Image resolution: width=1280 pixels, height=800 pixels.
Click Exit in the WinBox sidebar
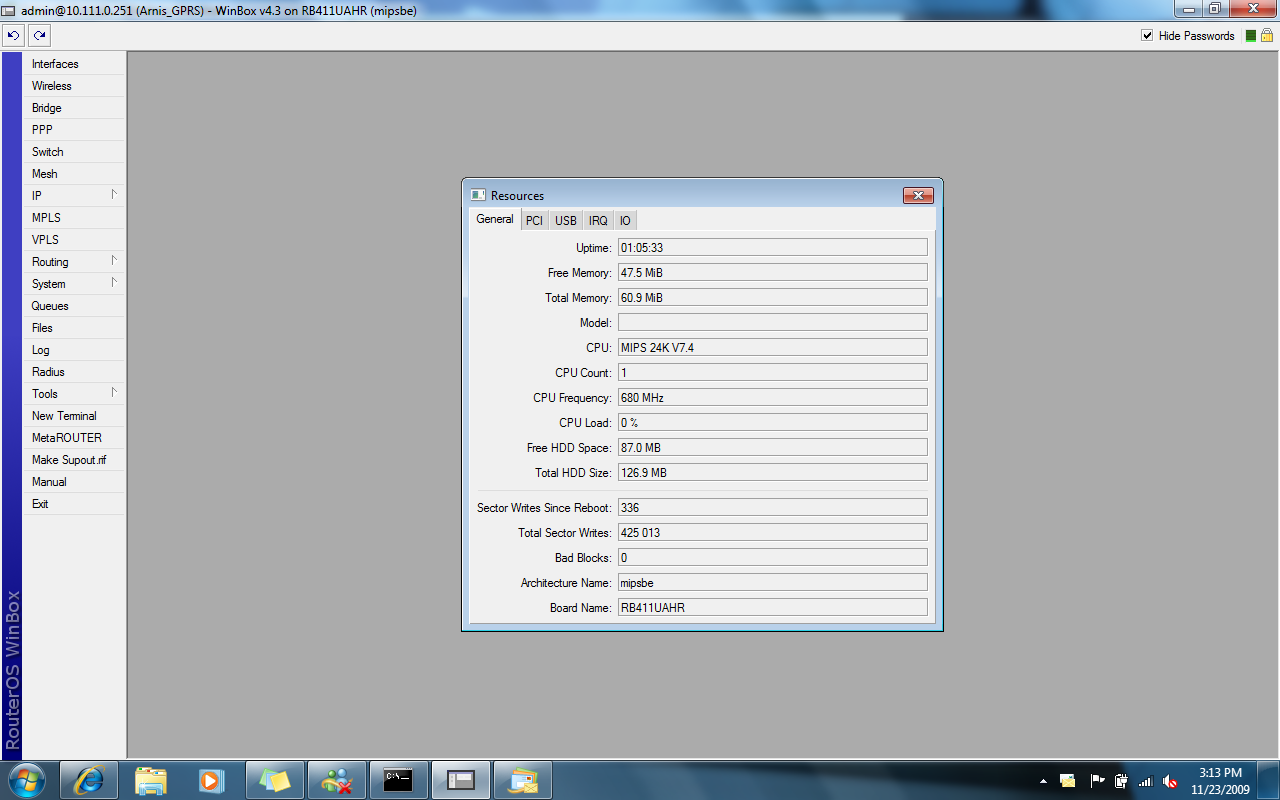click(74, 504)
